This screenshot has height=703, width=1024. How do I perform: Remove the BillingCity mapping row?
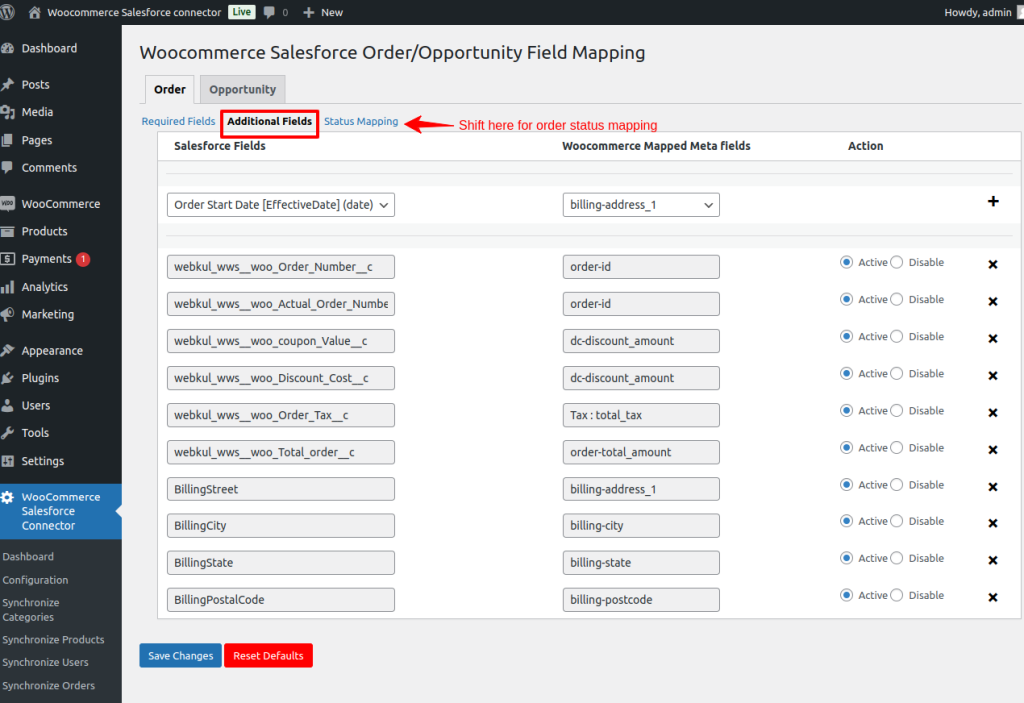point(993,524)
